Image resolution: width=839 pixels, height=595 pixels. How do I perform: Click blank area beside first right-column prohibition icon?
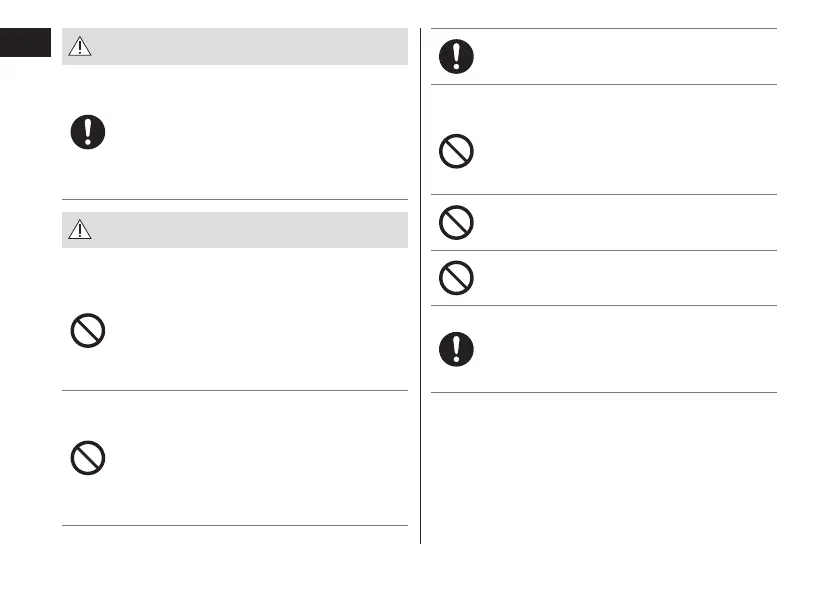coord(620,152)
